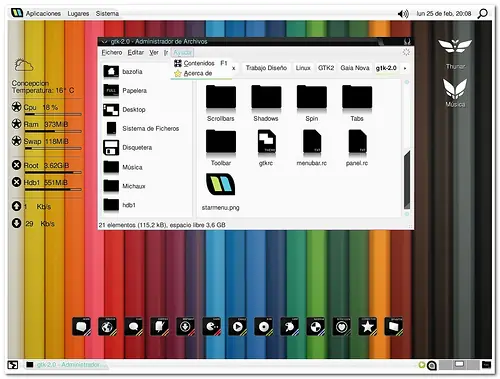Open the Michaux sidebar folder
The image size is (500, 379).
click(x=125, y=186)
